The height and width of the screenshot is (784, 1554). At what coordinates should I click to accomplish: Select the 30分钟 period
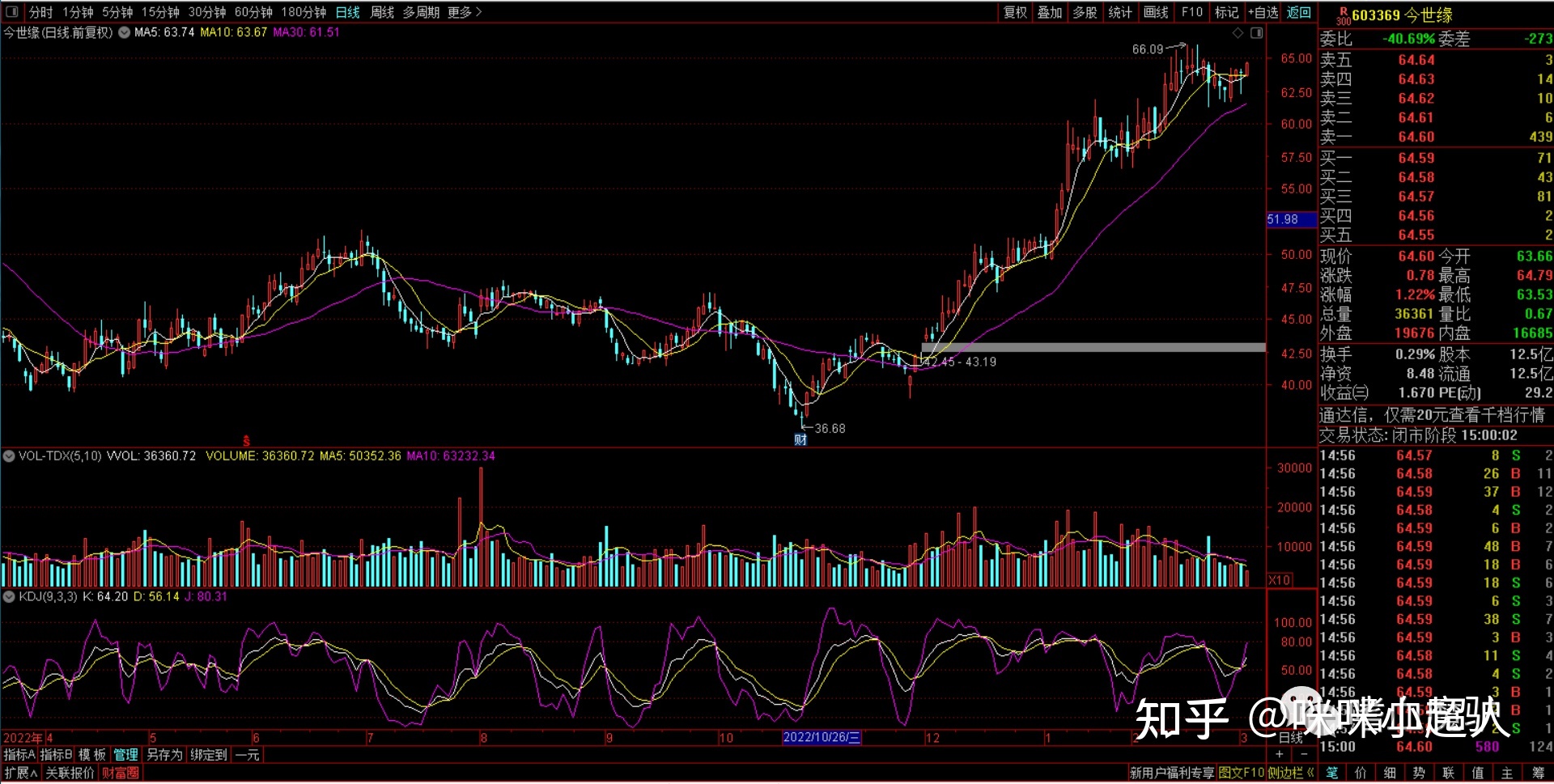coord(207,12)
